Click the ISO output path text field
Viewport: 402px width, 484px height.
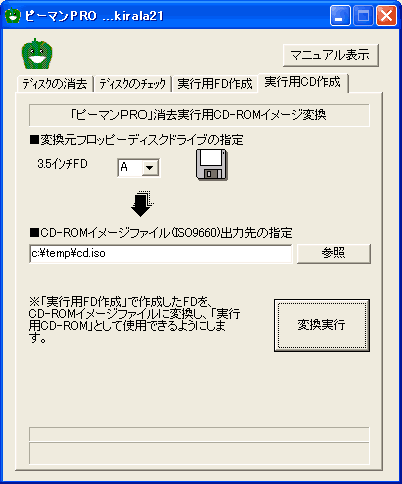click(161, 254)
